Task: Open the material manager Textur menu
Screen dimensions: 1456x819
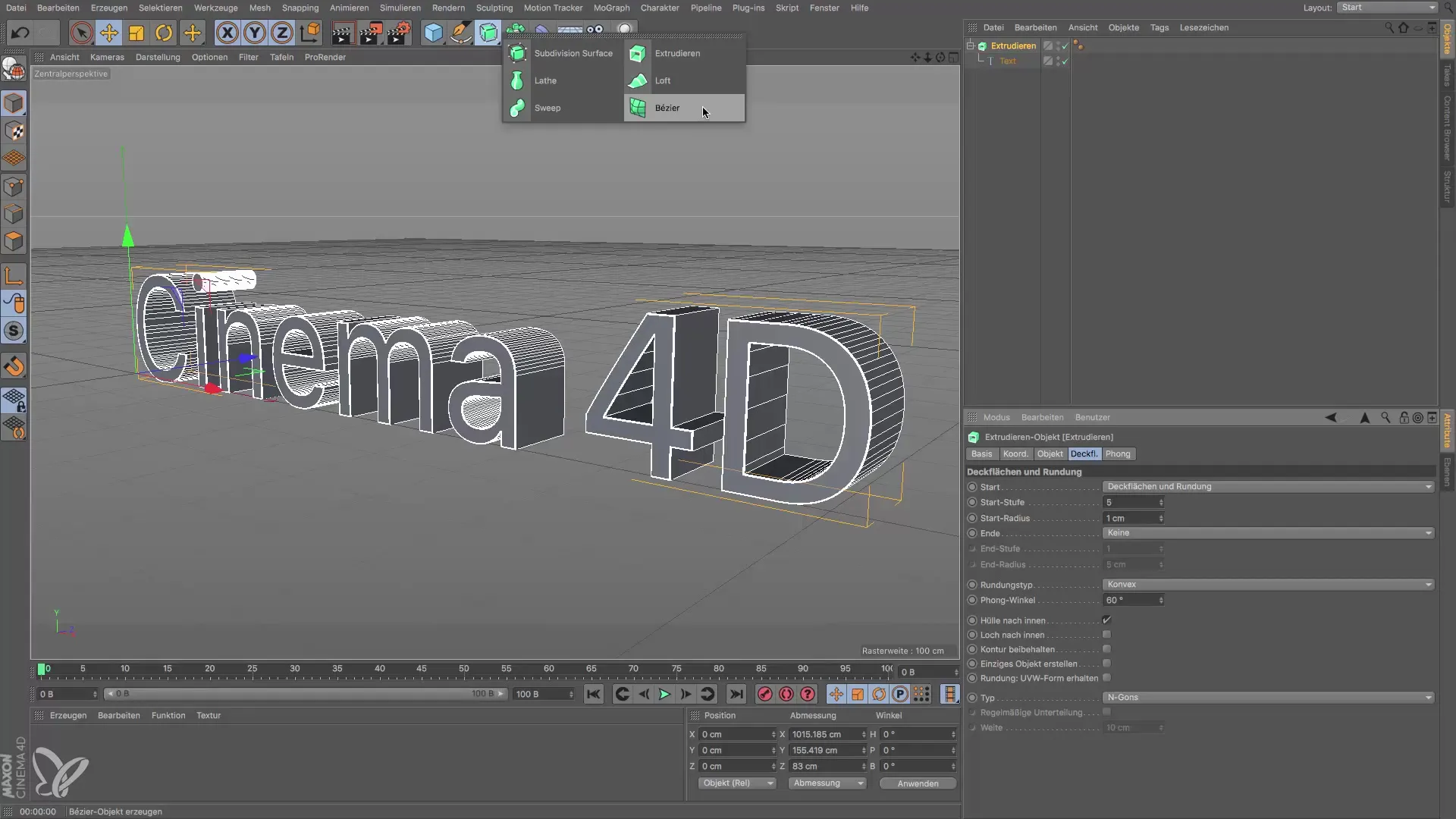Action: click(x=209, y=715)
